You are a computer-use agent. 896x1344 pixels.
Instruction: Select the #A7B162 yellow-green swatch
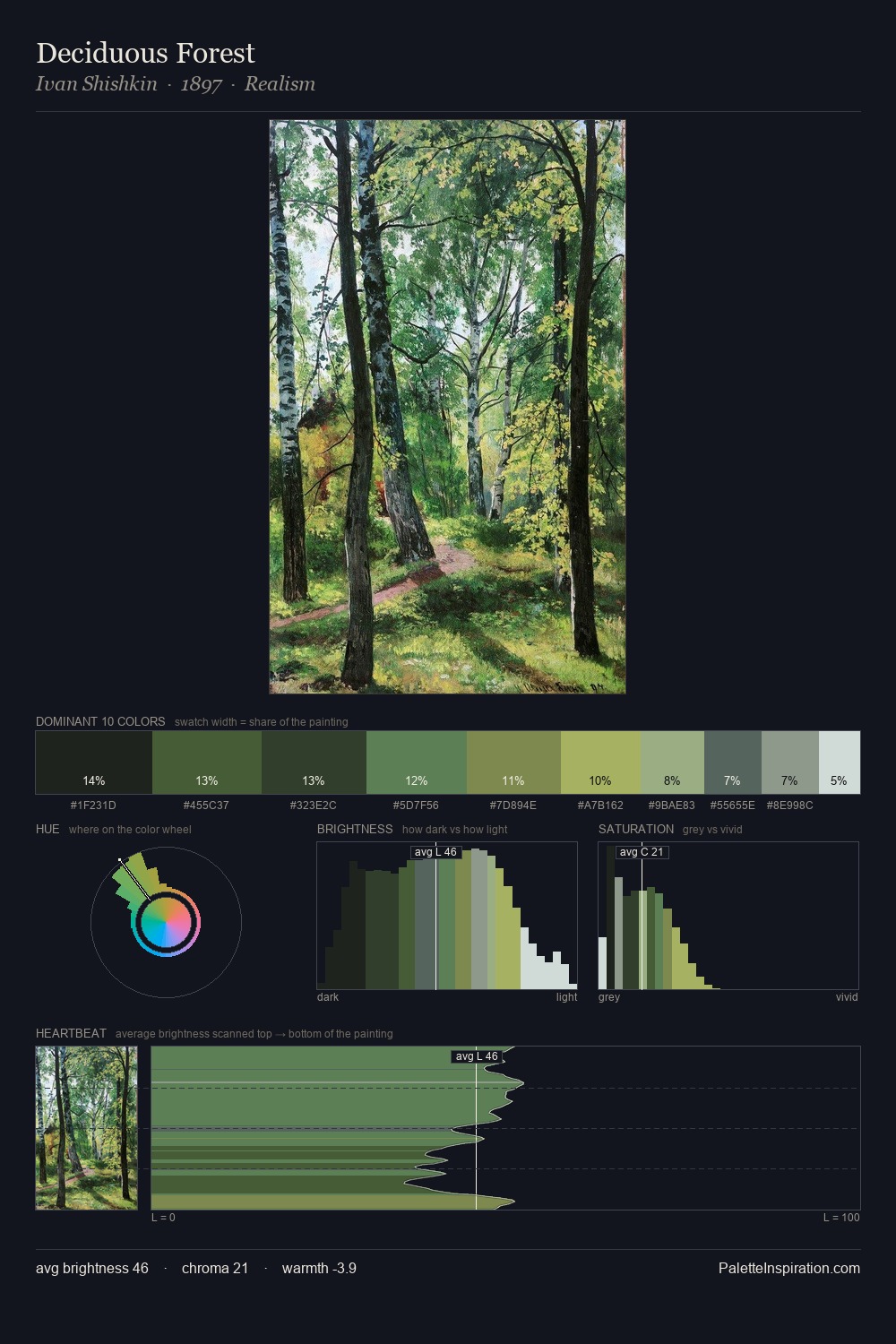601,762
